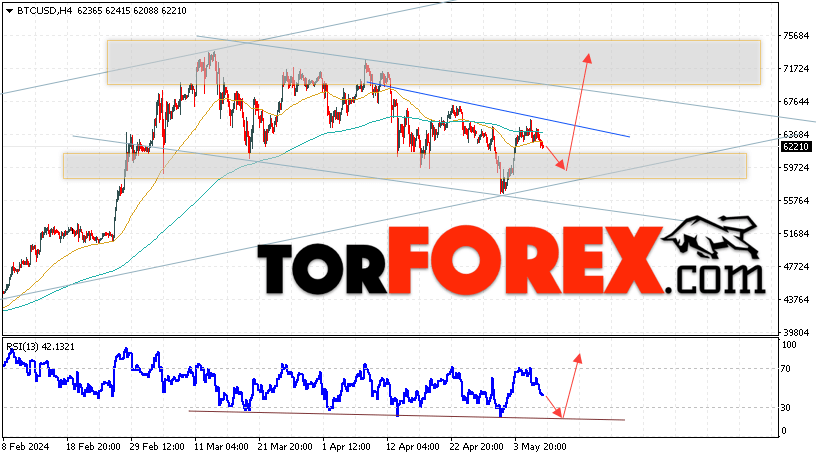Click the RSI 70 level label
Screen dimensions: 819x458
786,369
